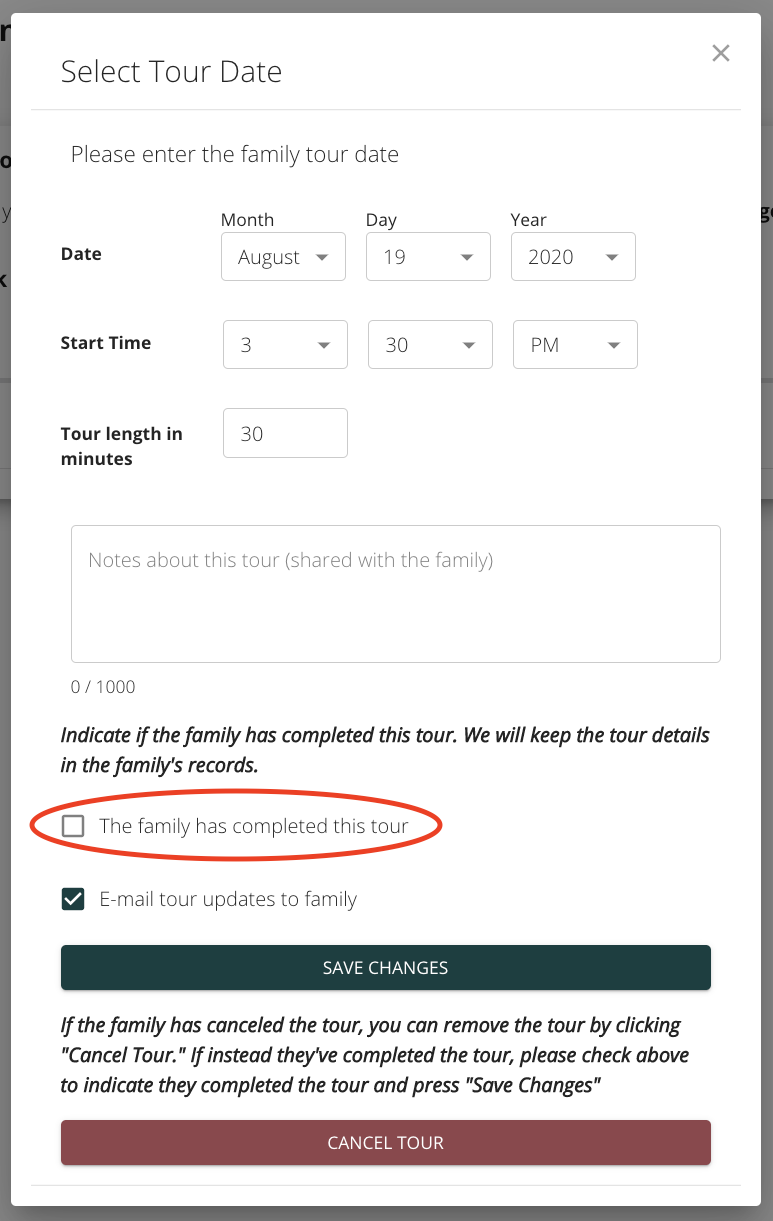Click the arrow icon on hour dropdown

[x=324, y=346]
